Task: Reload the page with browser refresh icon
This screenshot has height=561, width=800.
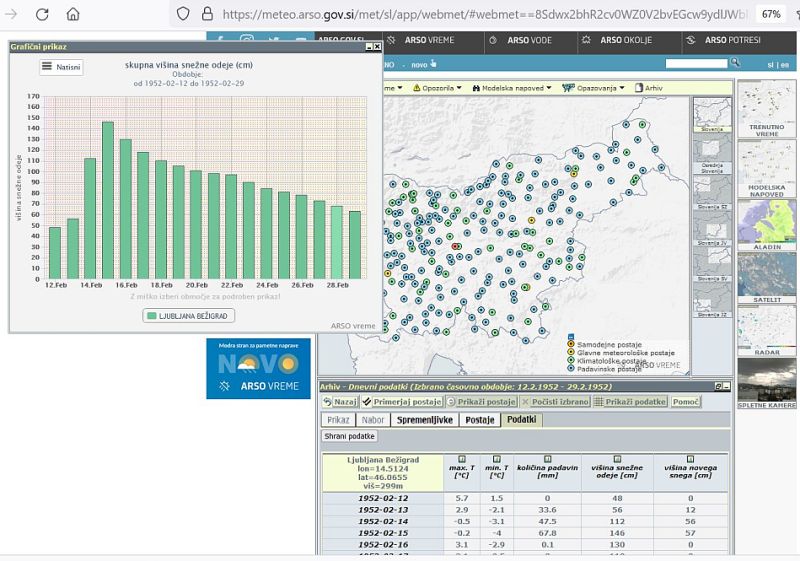Action: [x=42, y=14]
